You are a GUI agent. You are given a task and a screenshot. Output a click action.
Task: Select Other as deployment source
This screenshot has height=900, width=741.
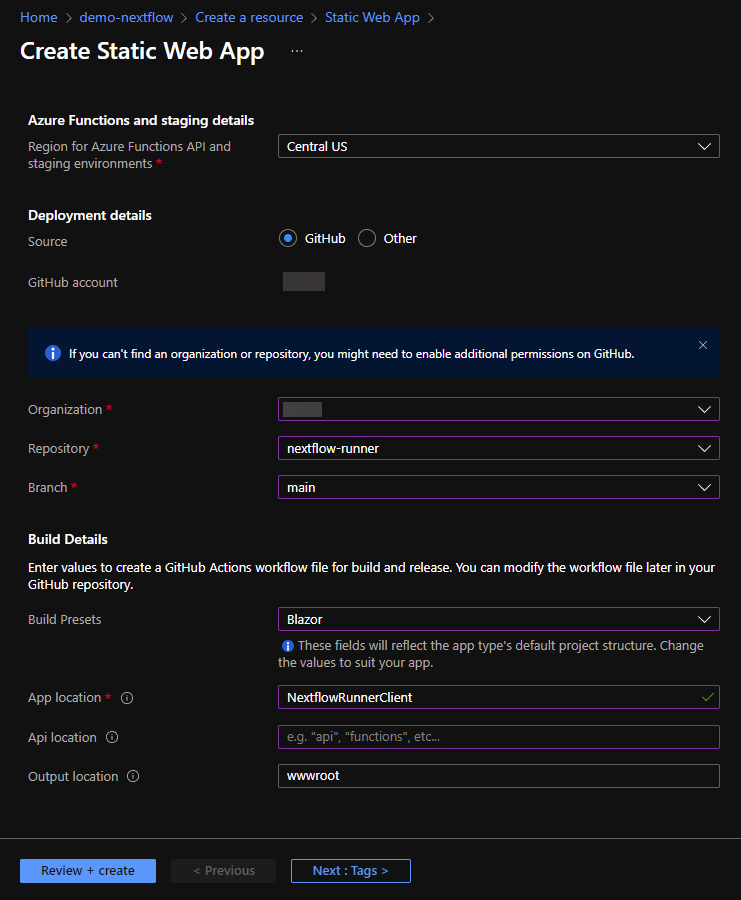[x=367, y=238]
